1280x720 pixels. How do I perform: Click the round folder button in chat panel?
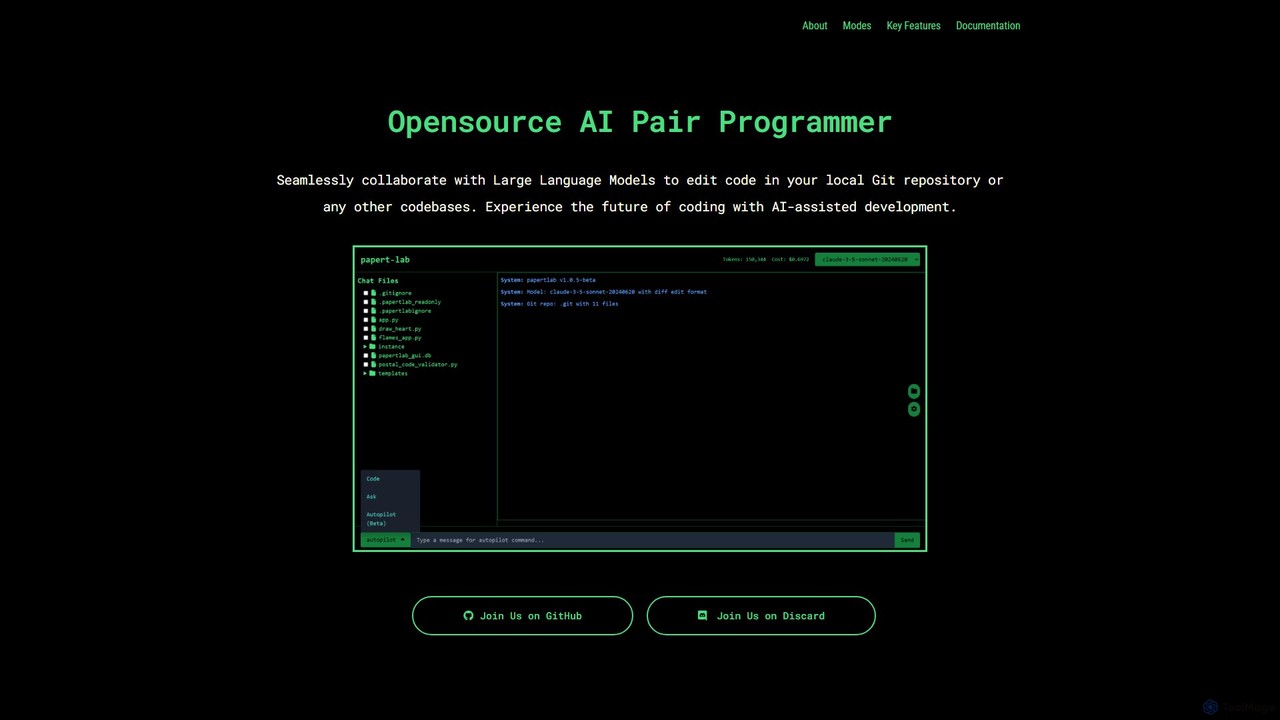point(914,391)
